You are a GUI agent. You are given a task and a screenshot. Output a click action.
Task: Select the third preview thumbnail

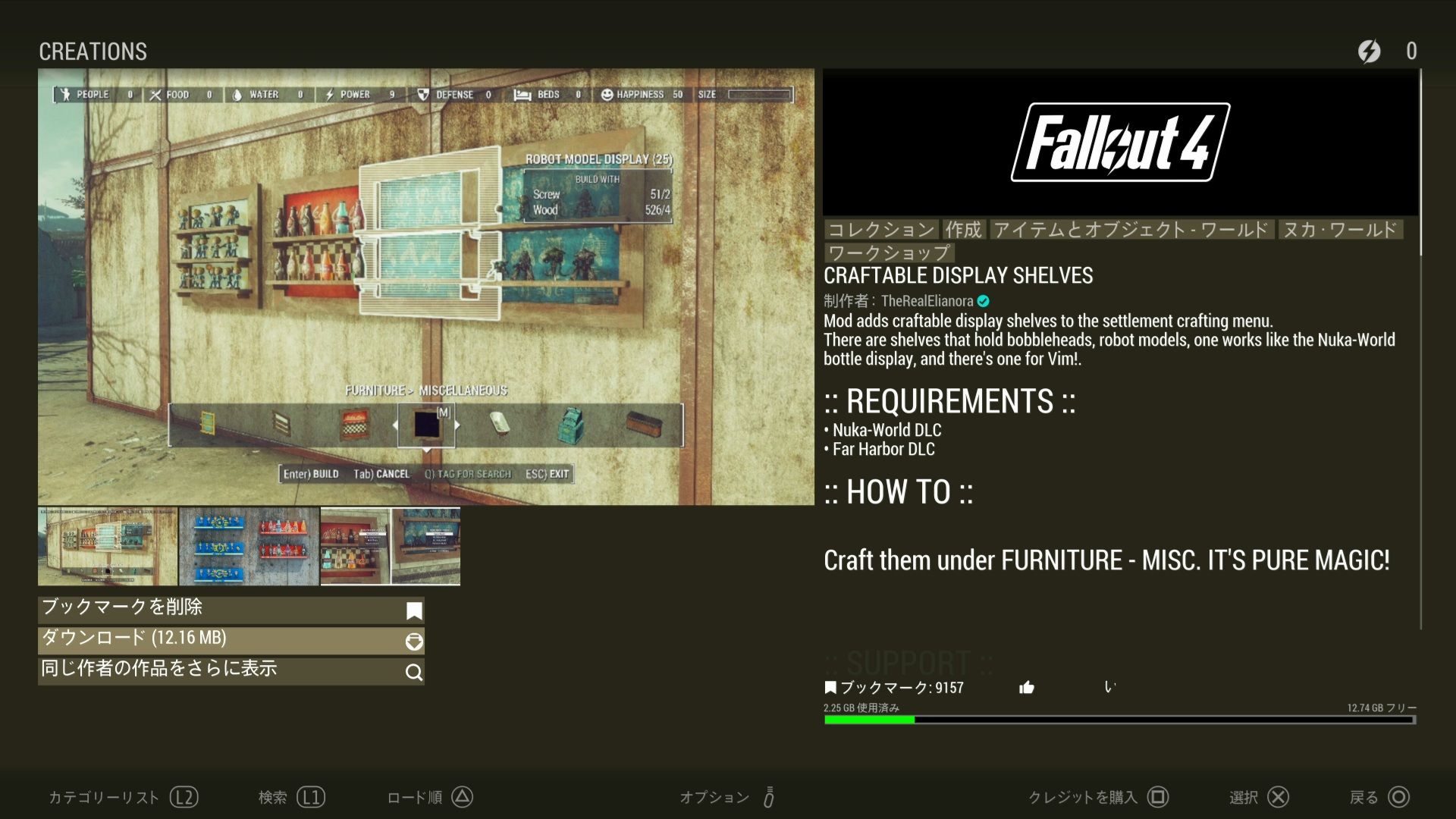tap(390, 546)
